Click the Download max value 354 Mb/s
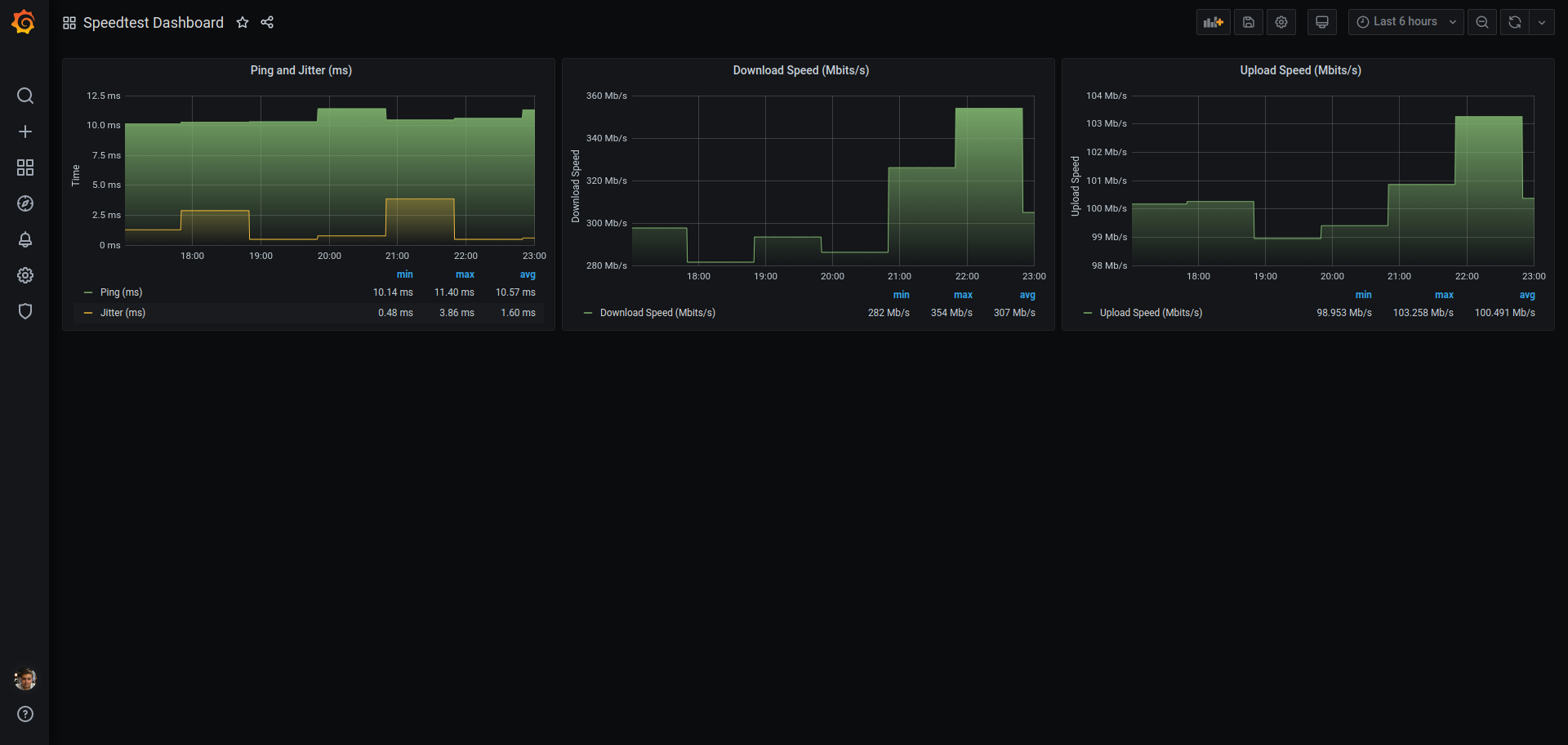 pos(951,313)
